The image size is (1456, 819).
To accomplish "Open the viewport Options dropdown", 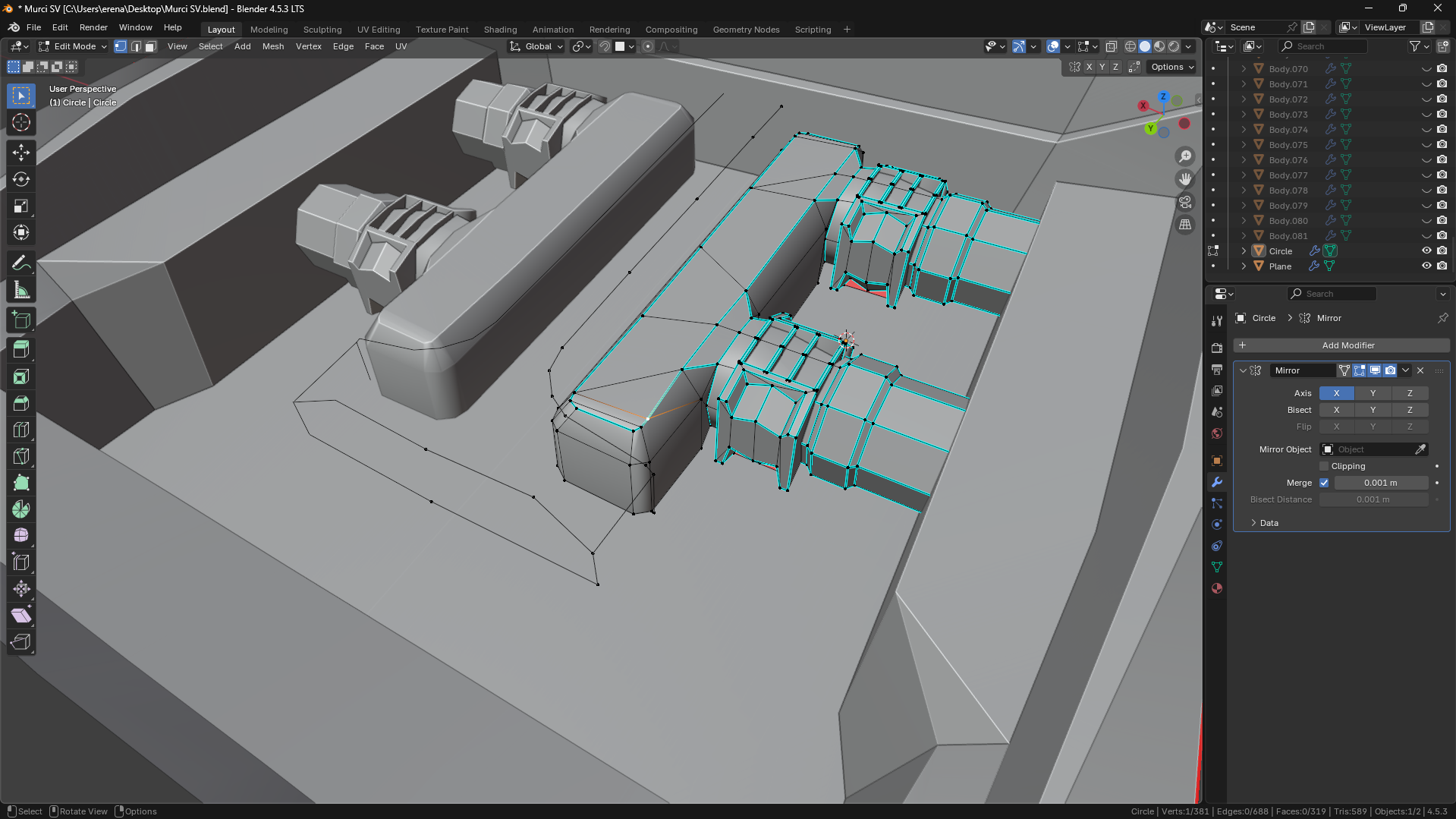I will point(1172,67).
